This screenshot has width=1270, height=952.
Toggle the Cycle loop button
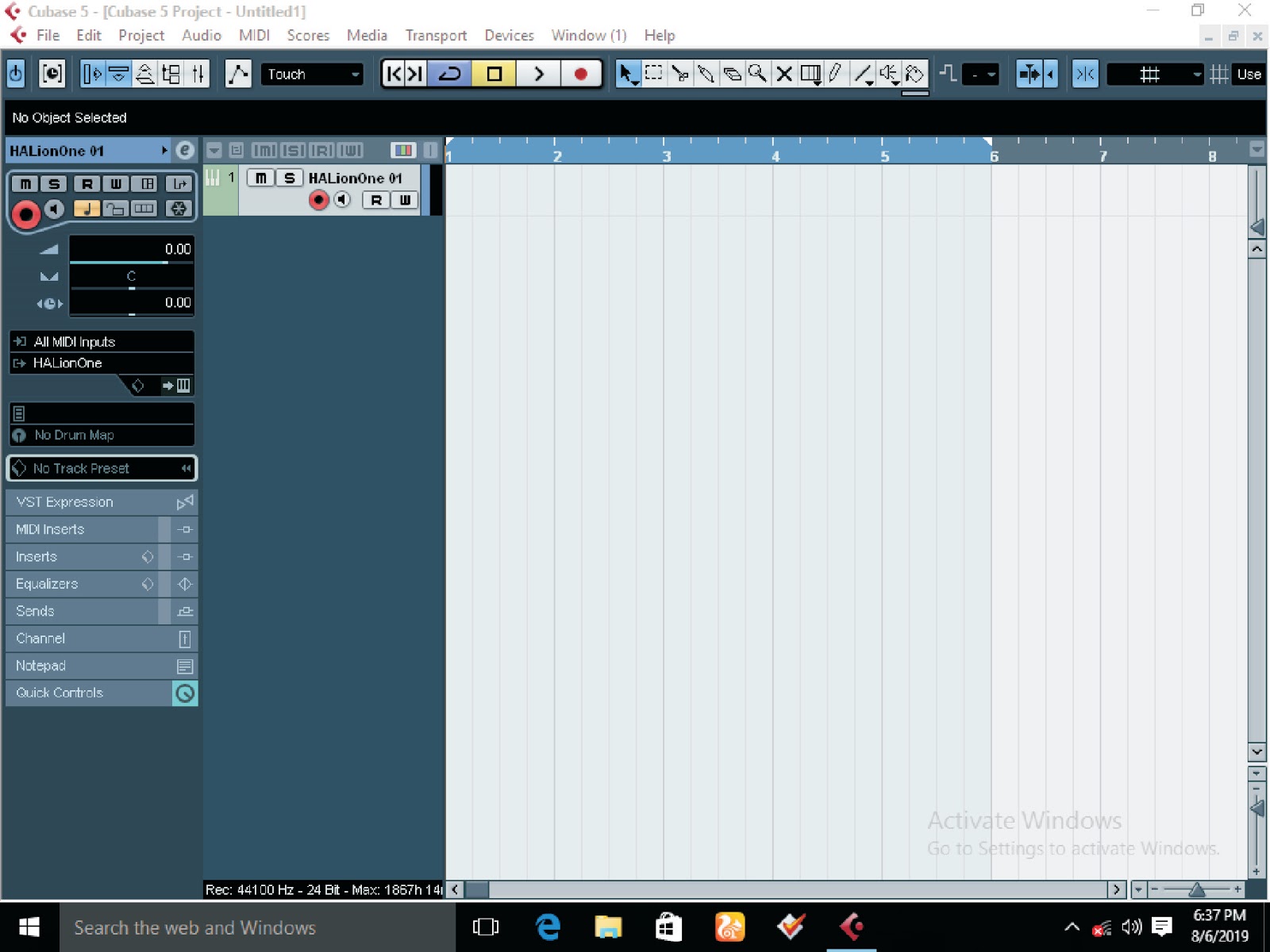(x=450, y=74)
